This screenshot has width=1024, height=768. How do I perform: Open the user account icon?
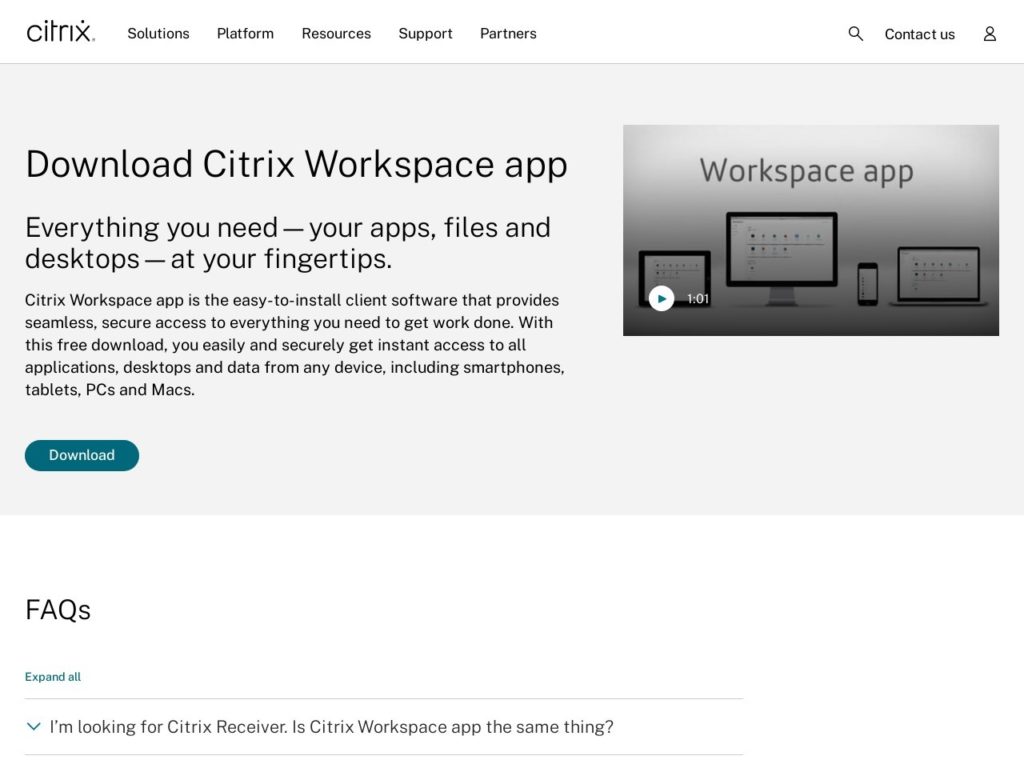pos(989,33)
